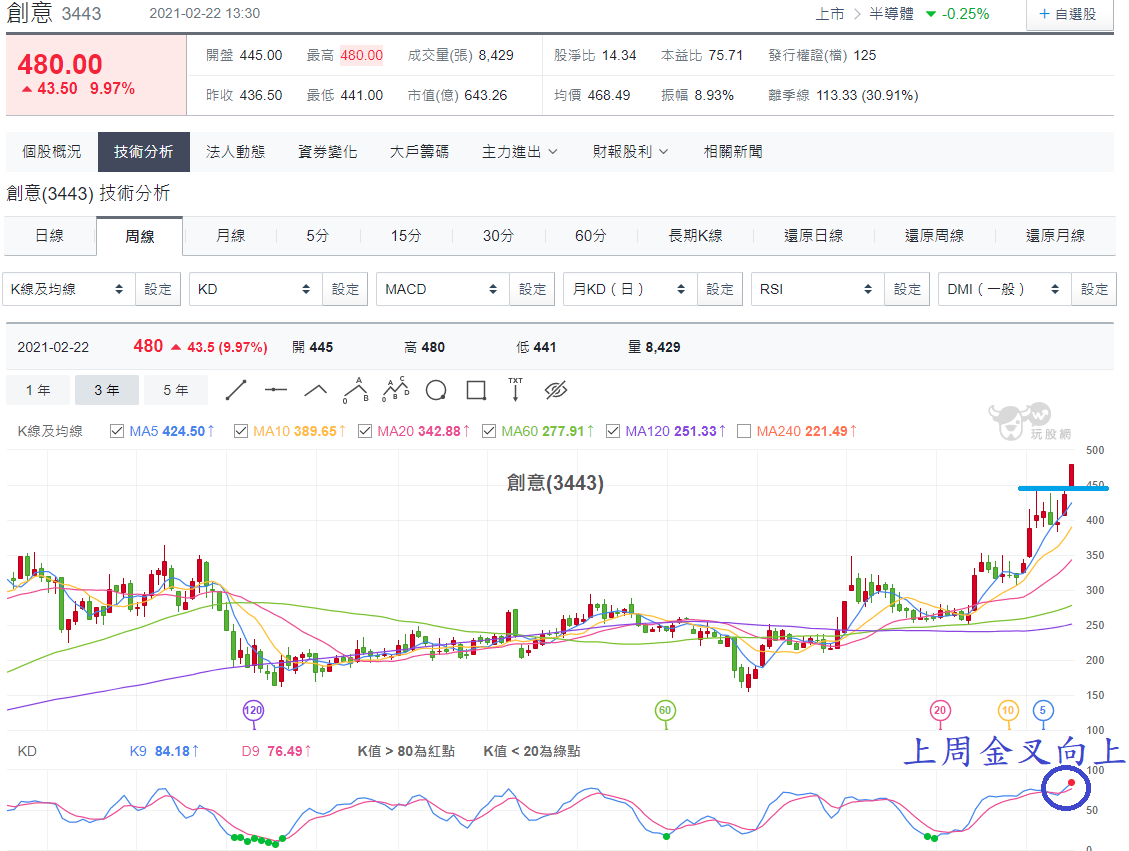Hide drawings with the eye-slash icon

(556, 390)
